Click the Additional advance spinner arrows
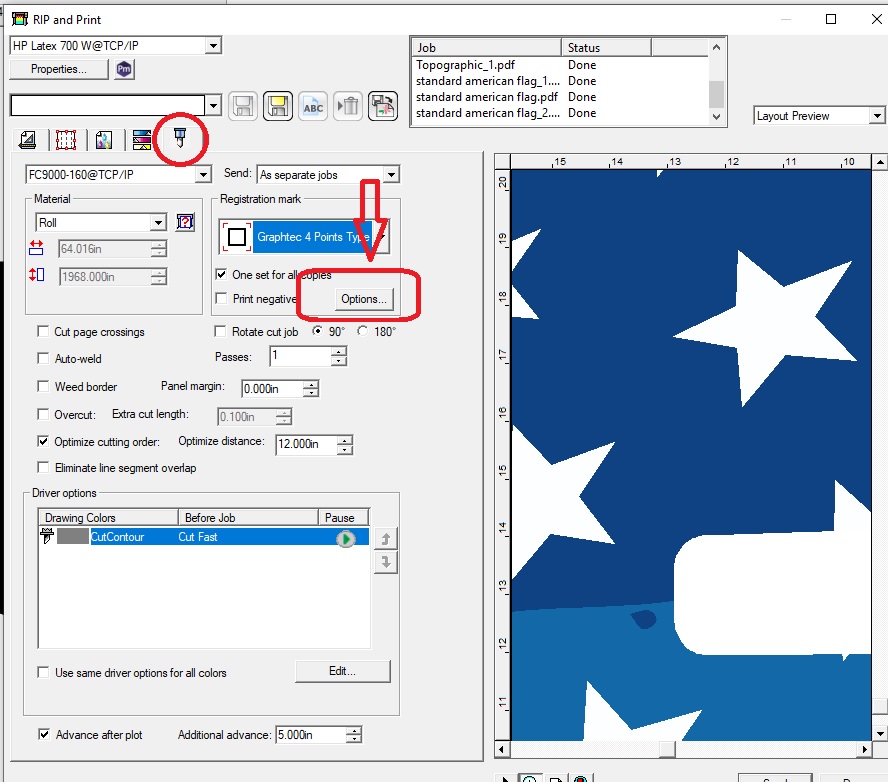The height and width of the screenshot is (782, 888). 354,735
